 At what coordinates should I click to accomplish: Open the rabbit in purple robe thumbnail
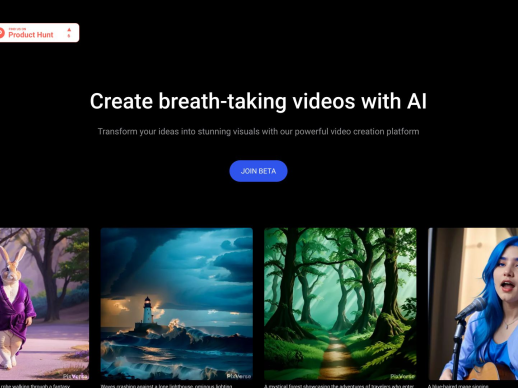44,304
